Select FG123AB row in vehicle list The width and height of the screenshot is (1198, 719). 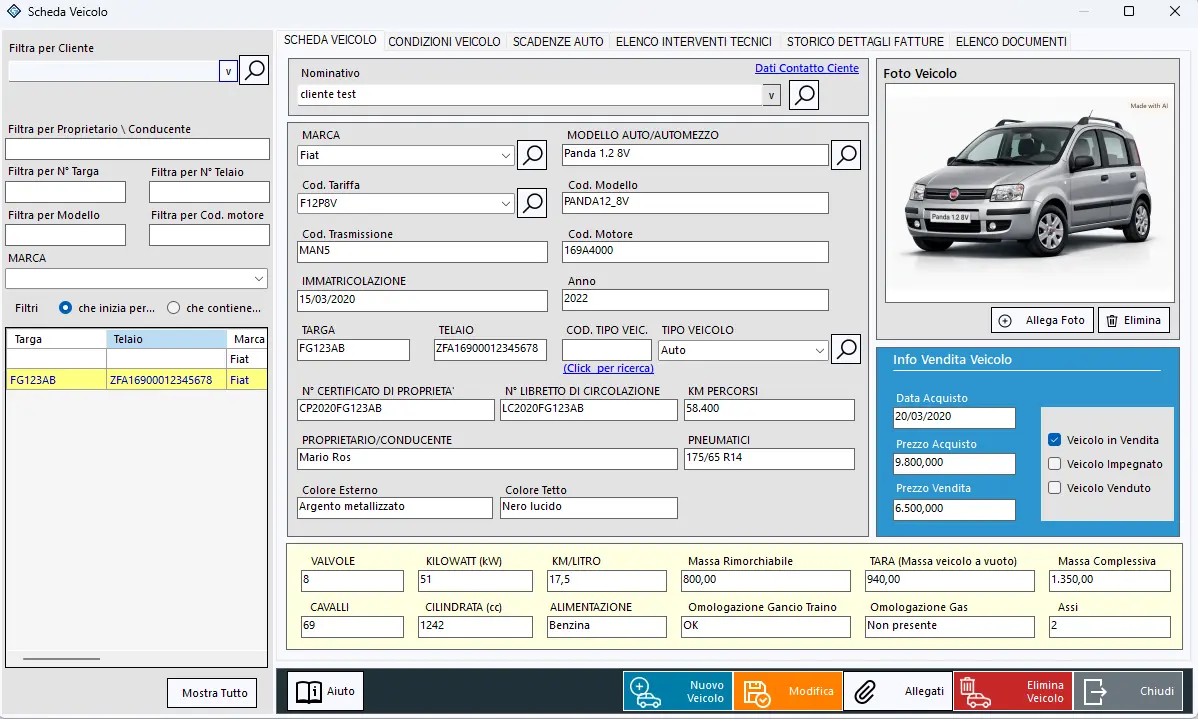137,380
